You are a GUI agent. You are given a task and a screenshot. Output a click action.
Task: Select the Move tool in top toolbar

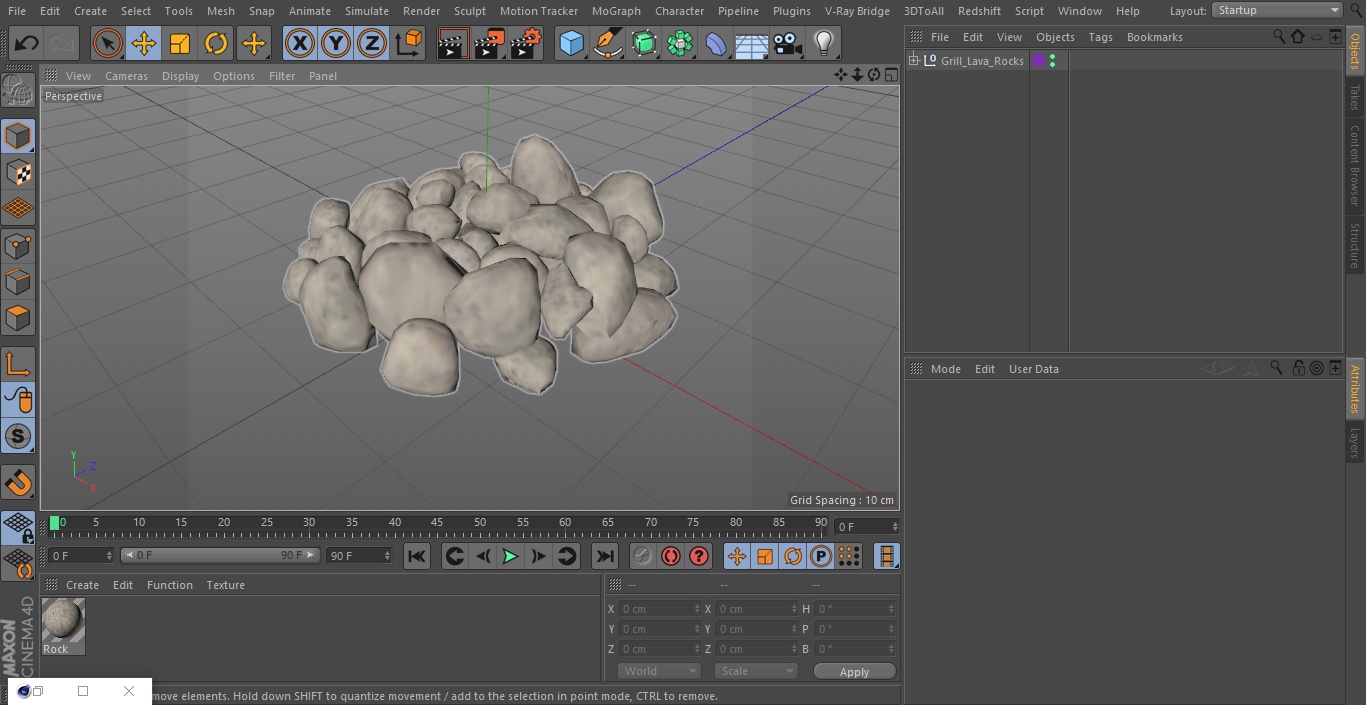144,44
